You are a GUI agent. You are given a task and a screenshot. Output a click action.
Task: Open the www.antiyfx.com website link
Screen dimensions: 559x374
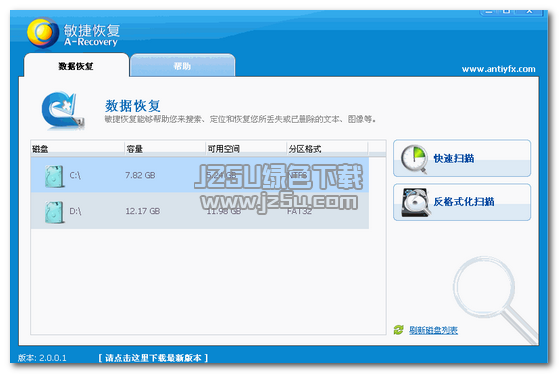(498, 69)
